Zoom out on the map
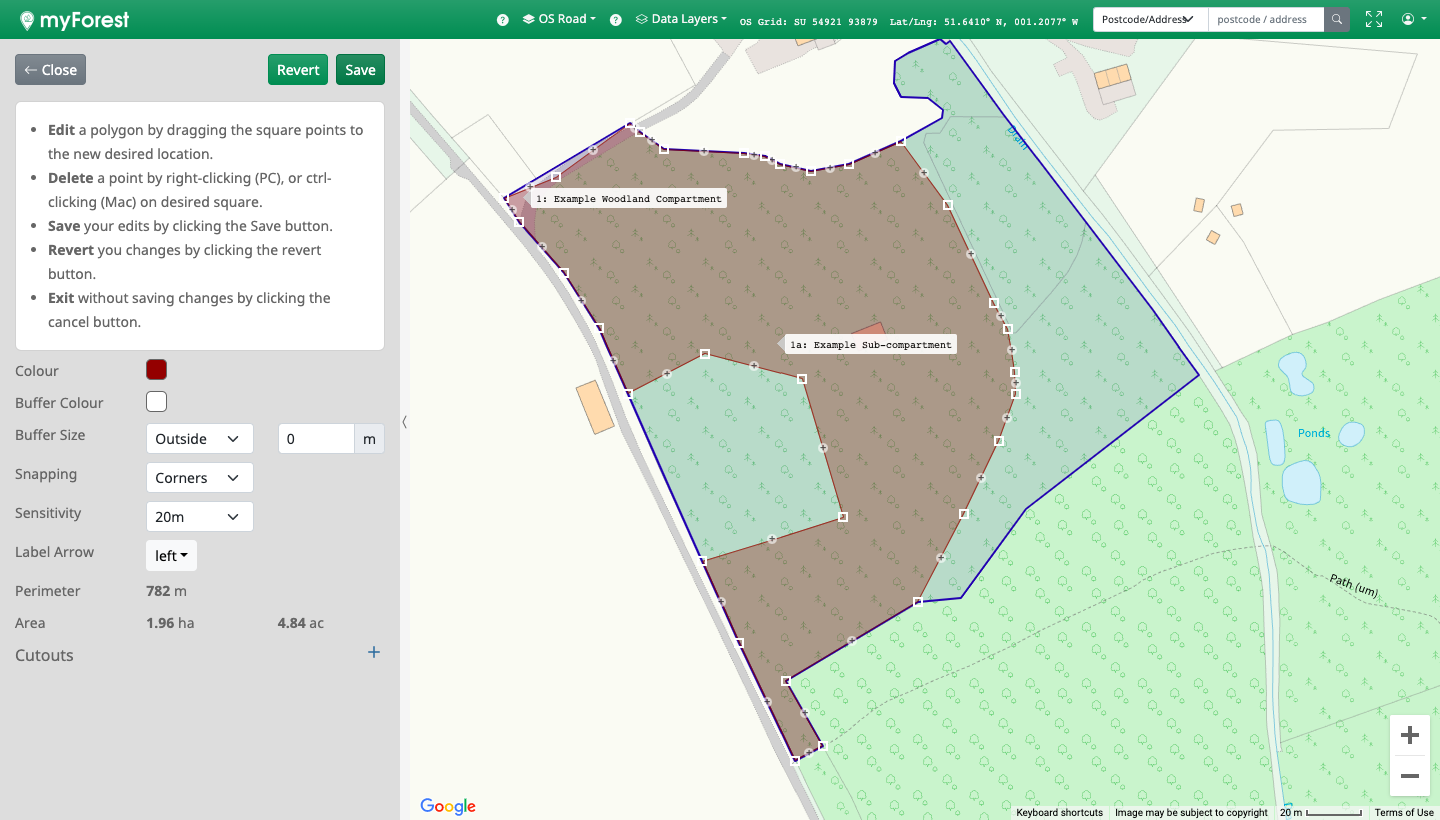1440x820 pixels. coord(1409,776)
